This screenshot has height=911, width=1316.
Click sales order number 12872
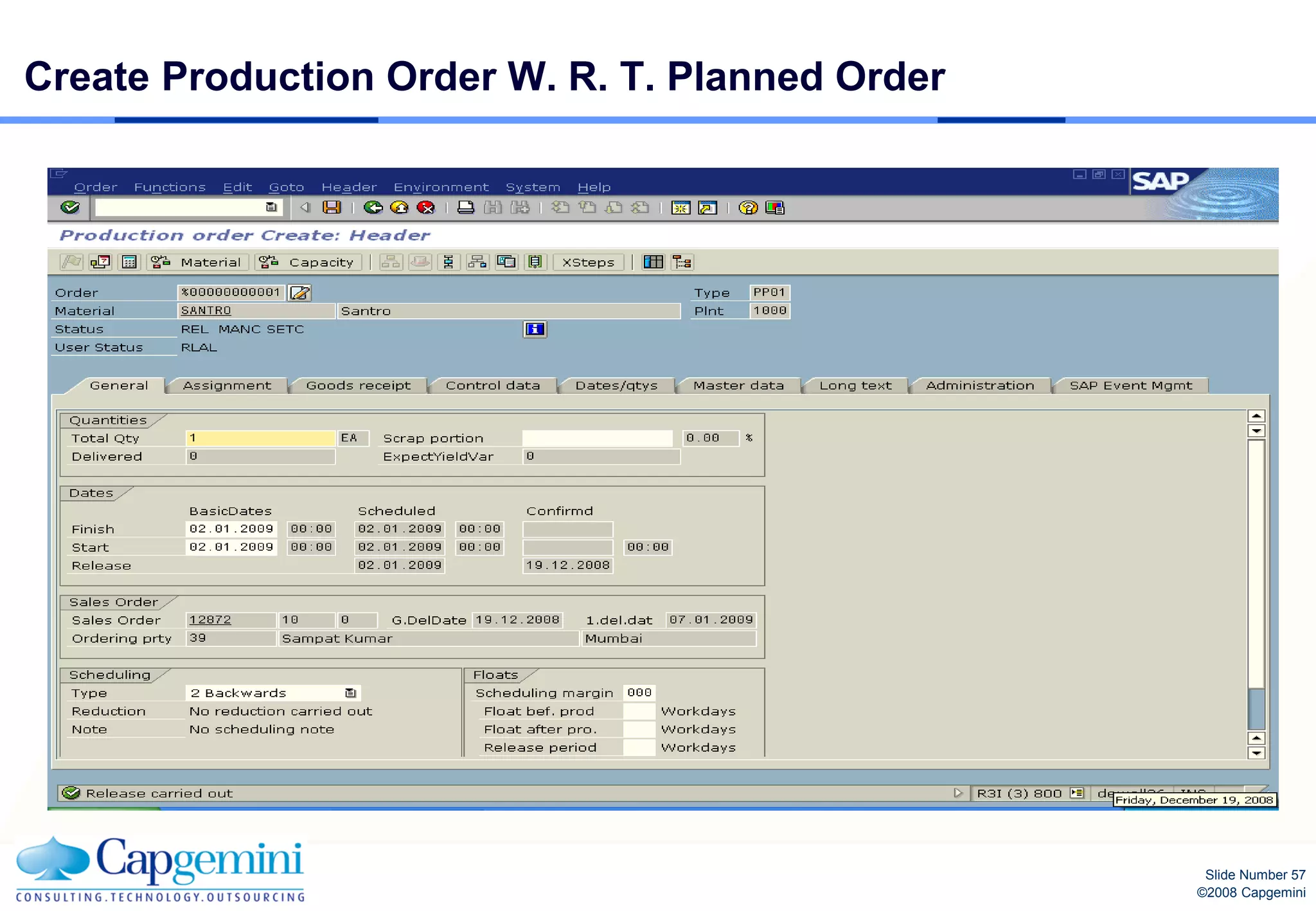210,620
